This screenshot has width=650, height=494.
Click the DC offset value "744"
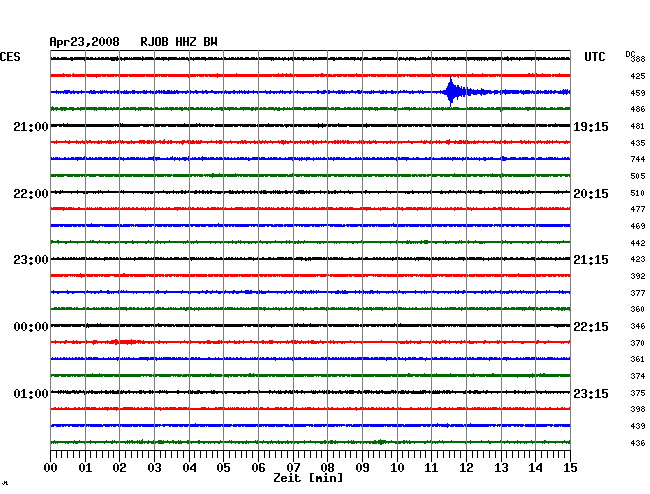[x=638, y=159]
